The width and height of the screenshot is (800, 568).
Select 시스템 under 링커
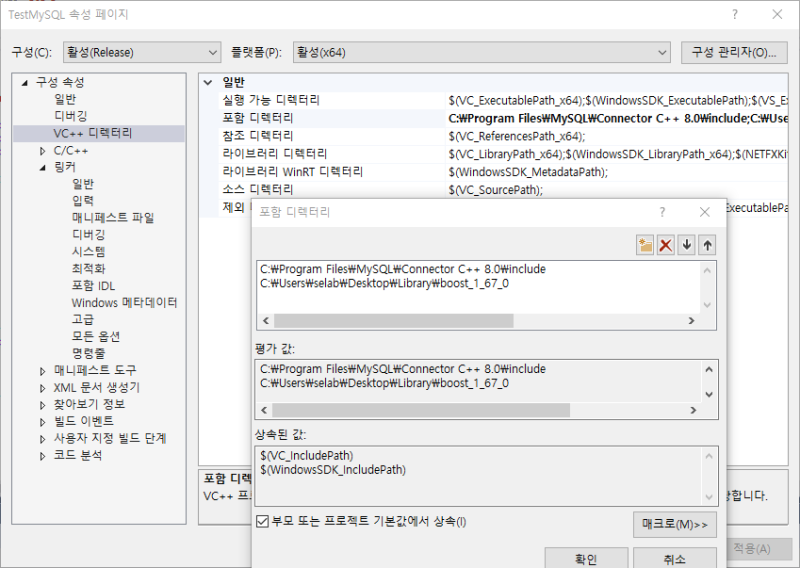tap(88, 251)
